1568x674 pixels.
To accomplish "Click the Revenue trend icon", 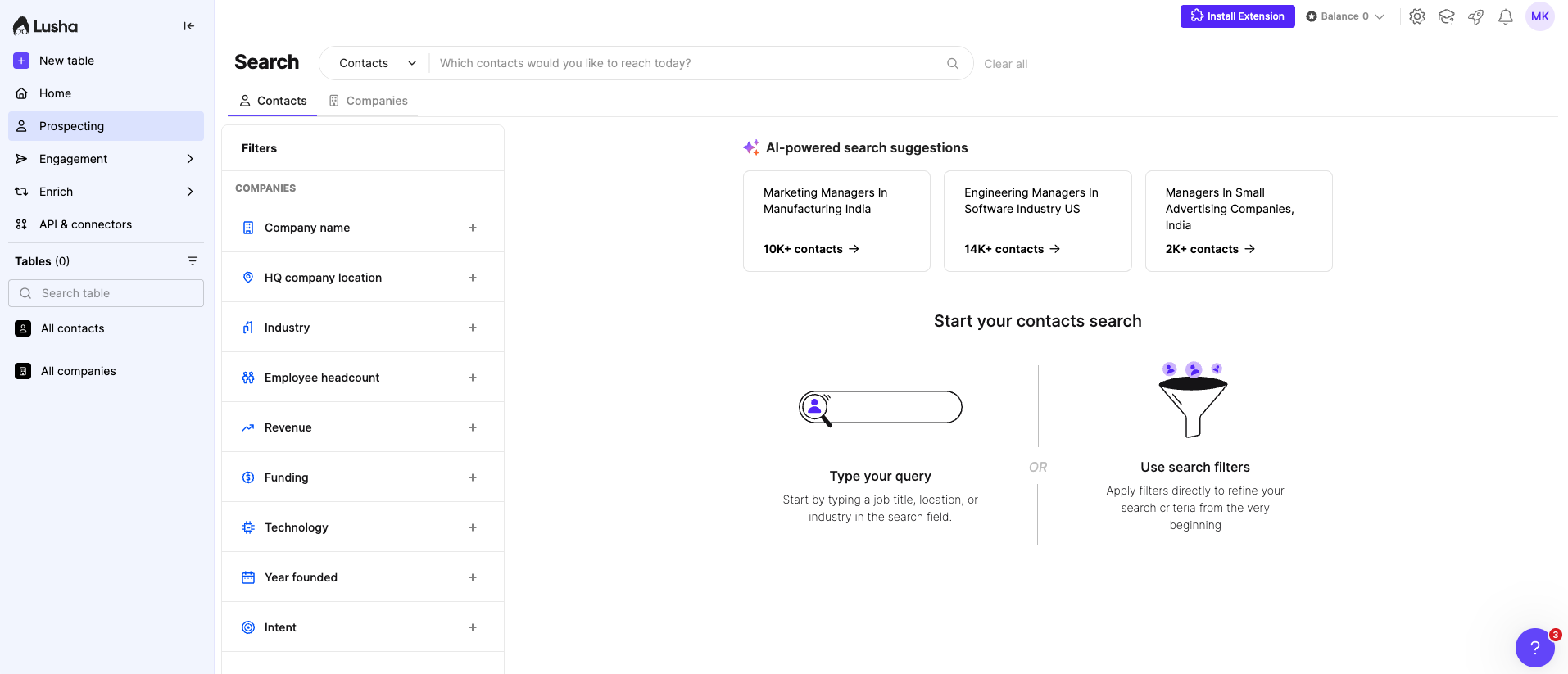I will (248, 427).
